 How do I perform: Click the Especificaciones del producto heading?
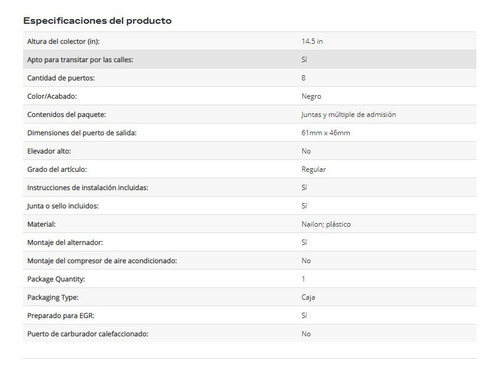(x=97, y=21)
